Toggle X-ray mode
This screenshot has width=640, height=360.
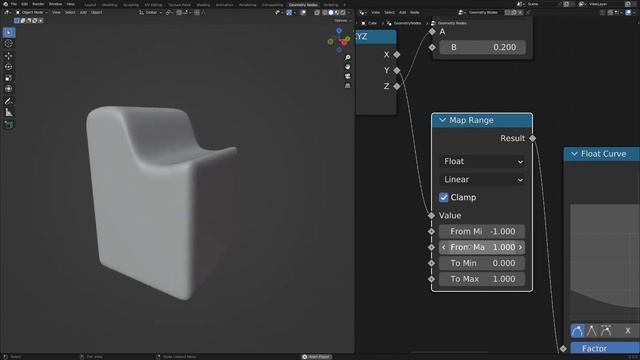(x=317, y=13)
